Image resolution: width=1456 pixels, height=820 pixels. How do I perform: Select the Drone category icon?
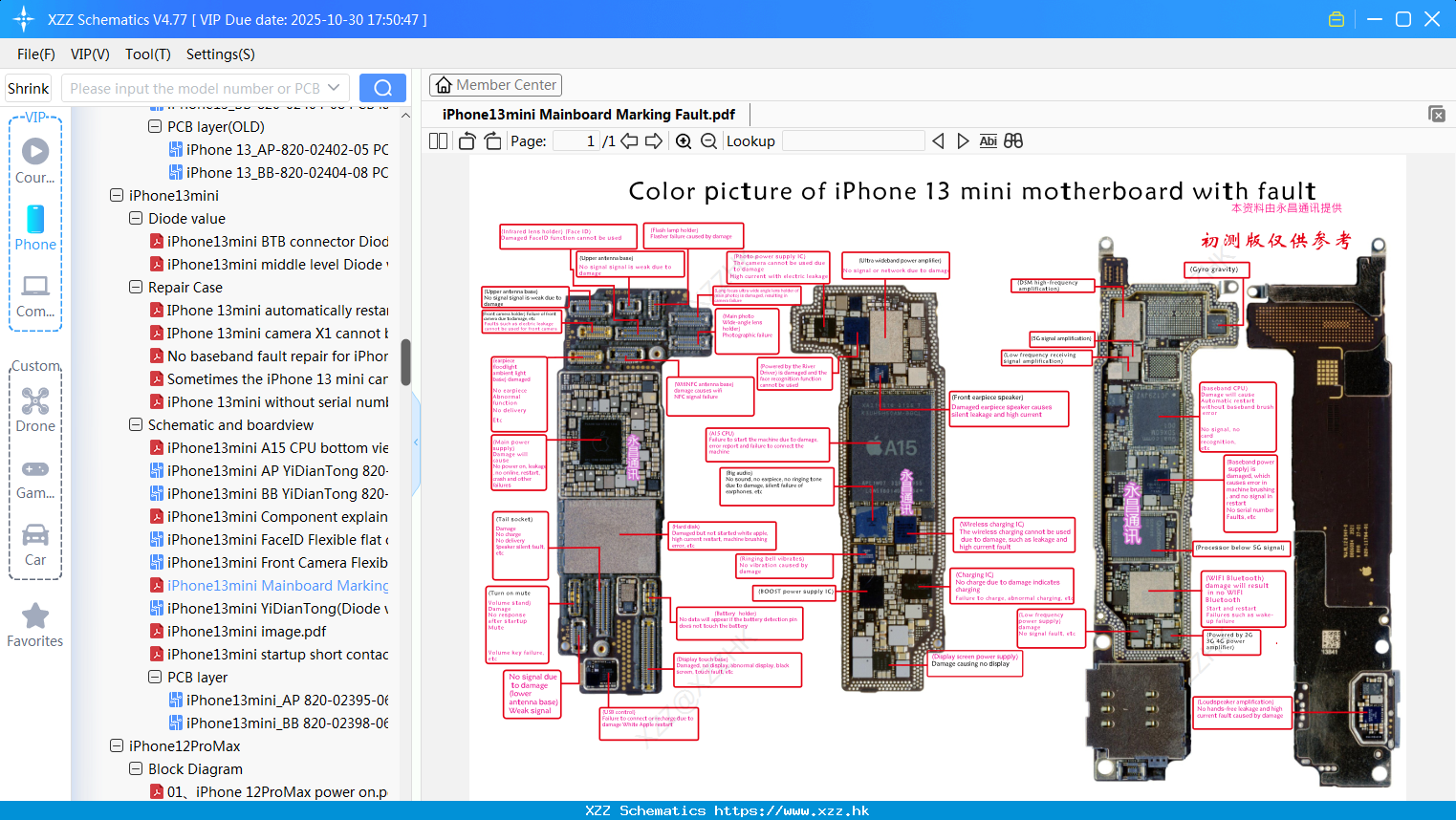point(35,400)
